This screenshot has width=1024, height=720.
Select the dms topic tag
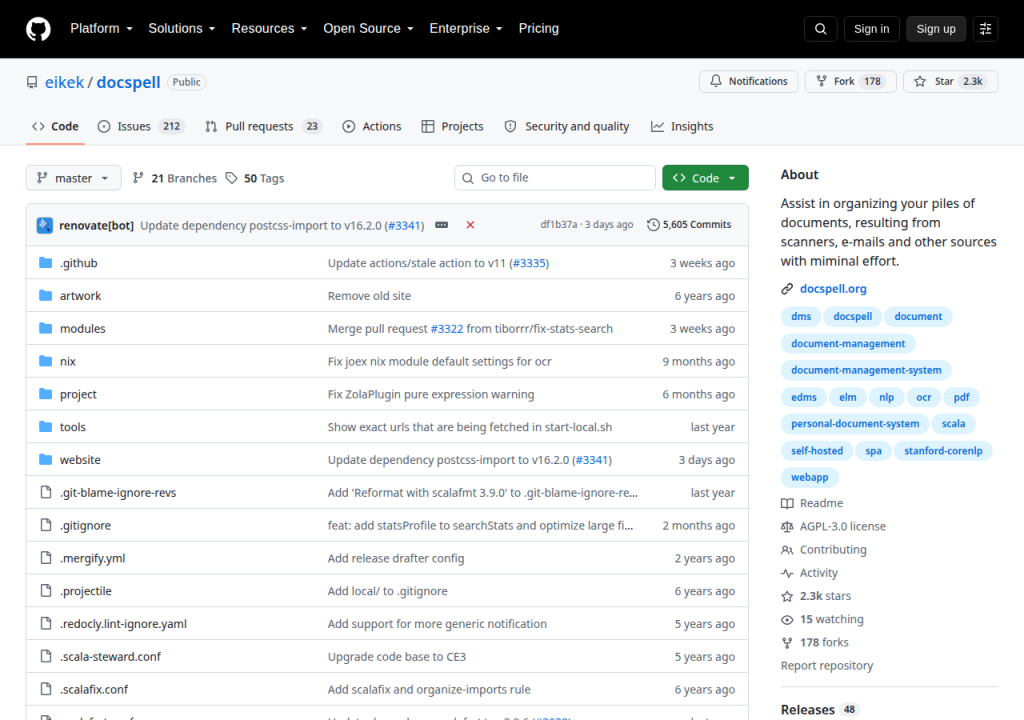[x=801, y=317]
